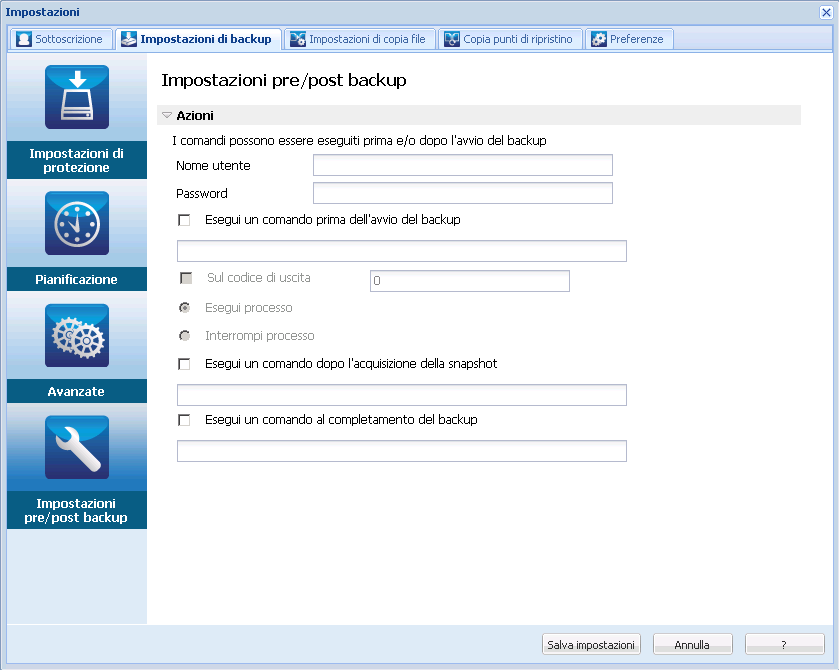This screenshot has height=670, width=839.
Task: Click the Impostazioni di backup tab icon
Action: click(128, 39)
